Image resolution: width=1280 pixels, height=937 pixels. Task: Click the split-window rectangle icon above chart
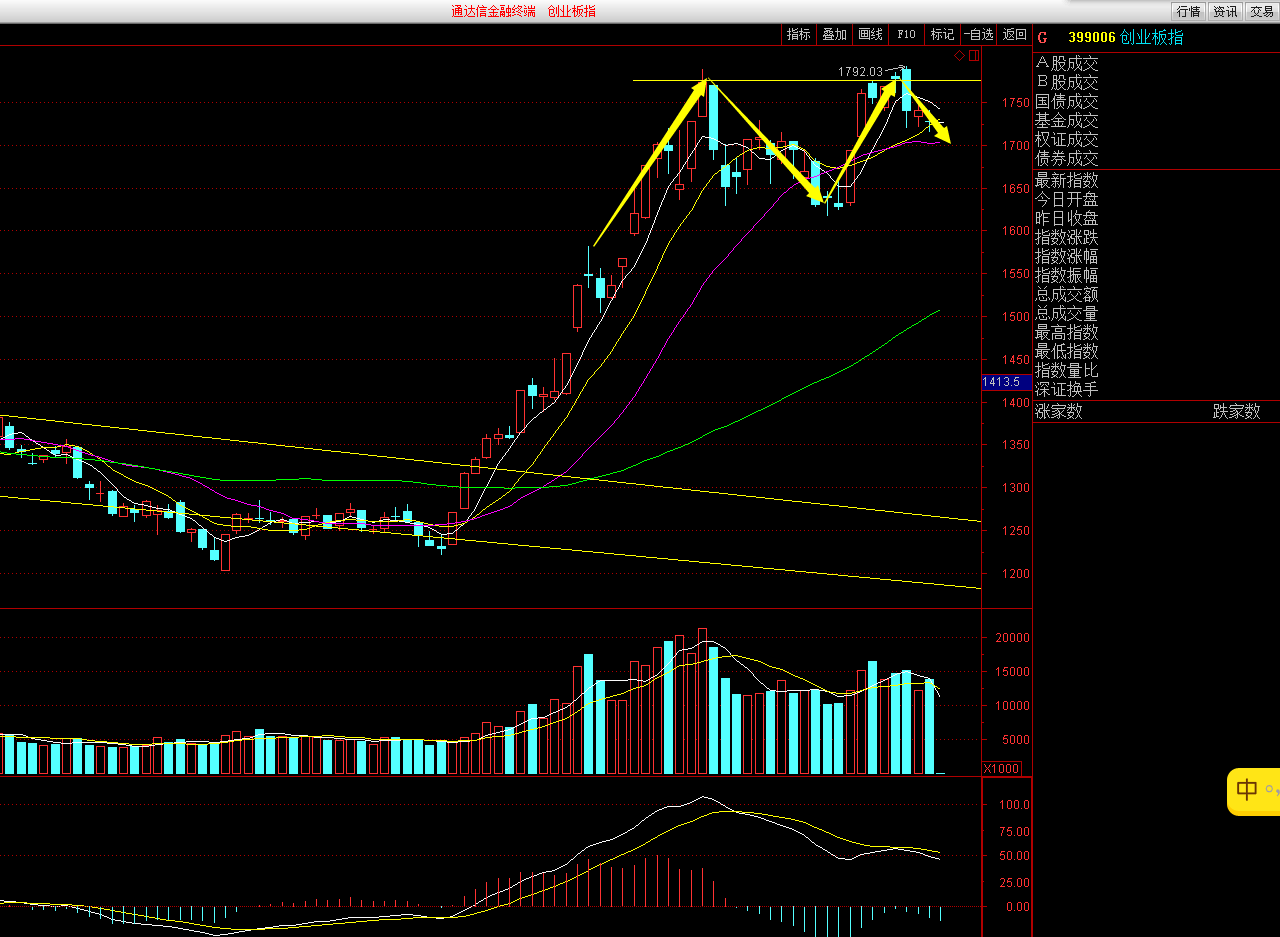point(974,55)
